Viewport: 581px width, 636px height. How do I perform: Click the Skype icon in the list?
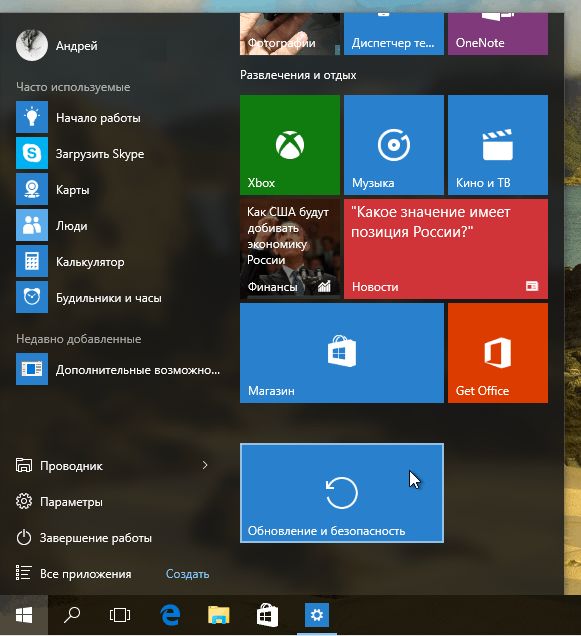pyautogui.click(x=32, y=153)
